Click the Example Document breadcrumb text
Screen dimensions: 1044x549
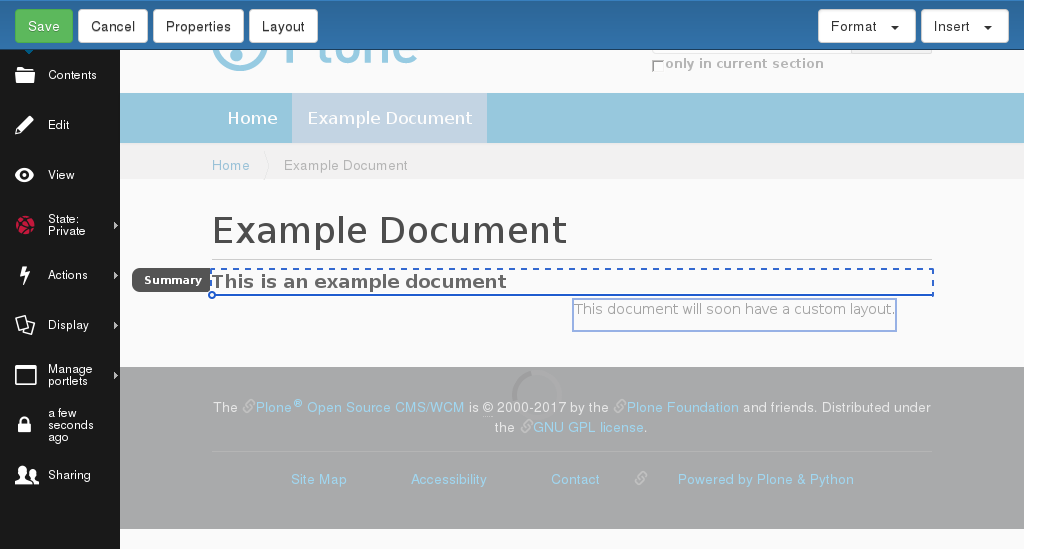[346, 165]
